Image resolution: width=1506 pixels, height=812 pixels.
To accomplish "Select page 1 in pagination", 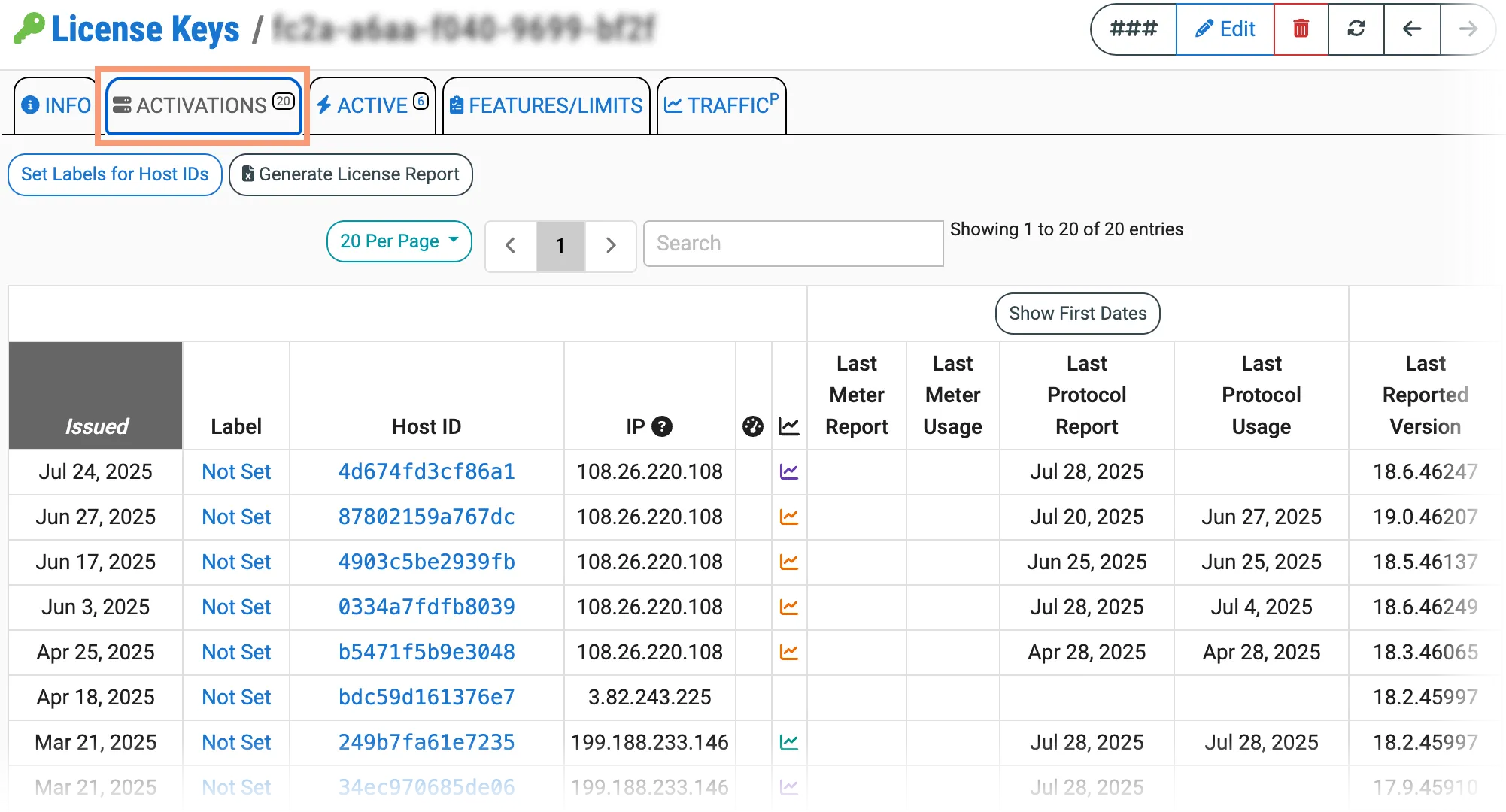I will (x=560, y=245).
